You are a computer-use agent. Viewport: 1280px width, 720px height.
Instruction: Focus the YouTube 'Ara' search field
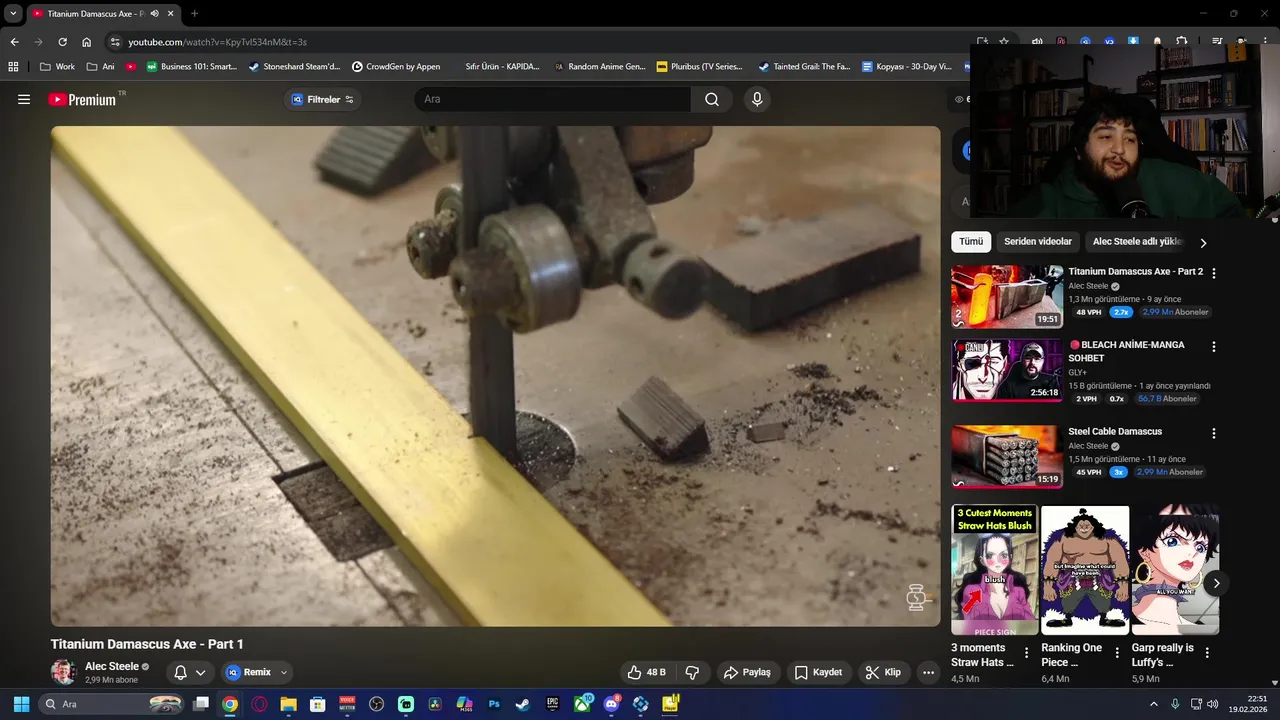pyautogui.click(x=552, y=99)
